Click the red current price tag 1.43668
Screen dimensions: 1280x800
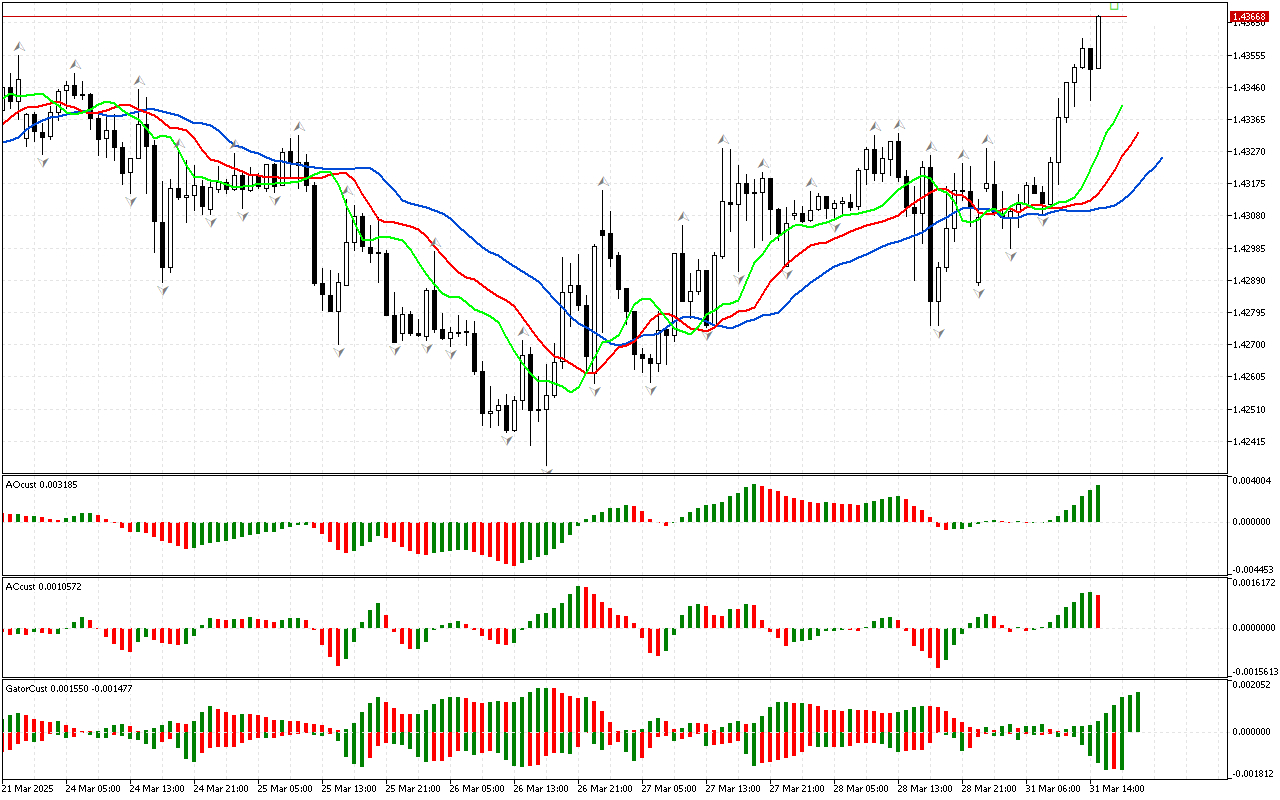click(1249, 16)
